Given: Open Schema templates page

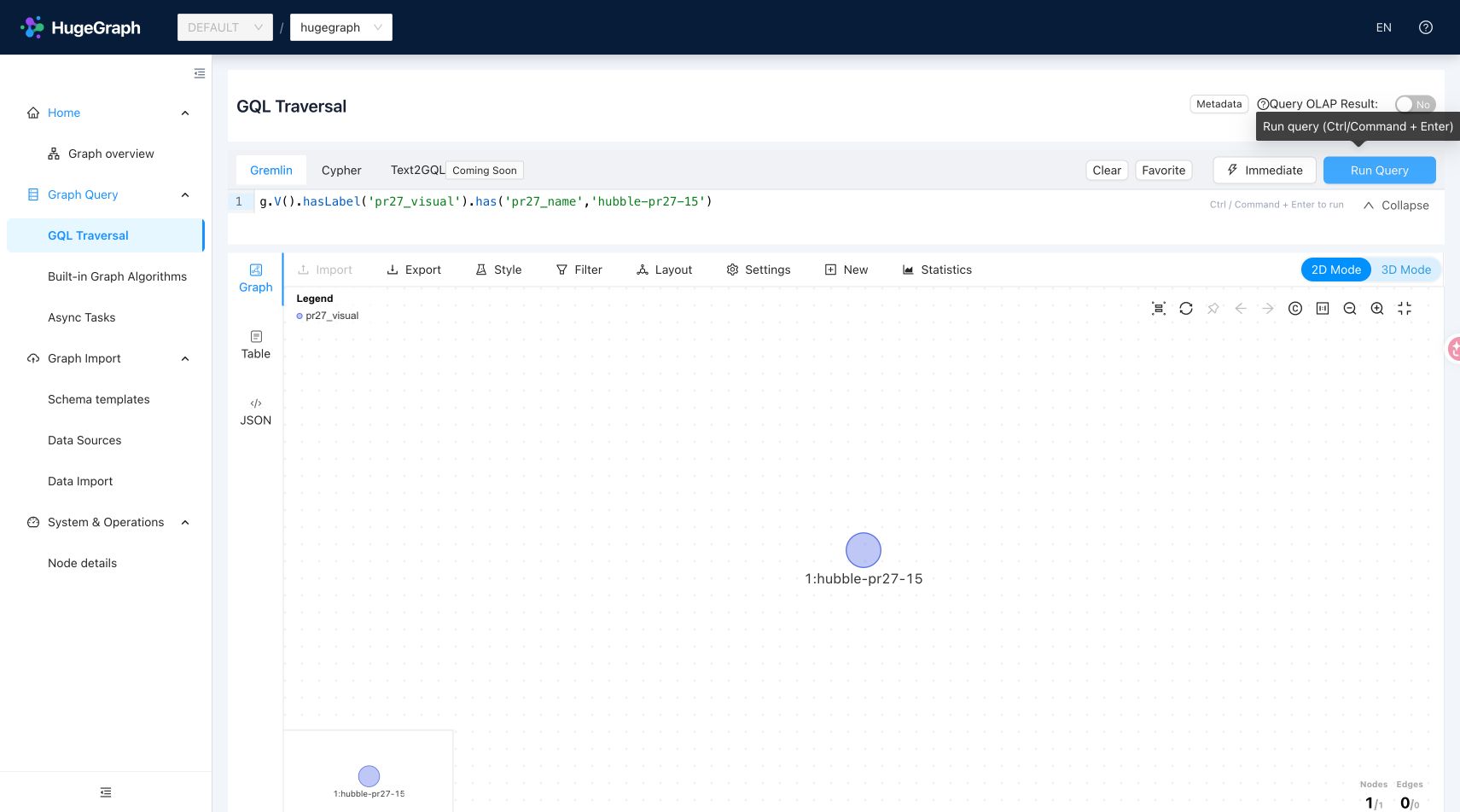Looking at the screenshot, I should tap(99, 399).
